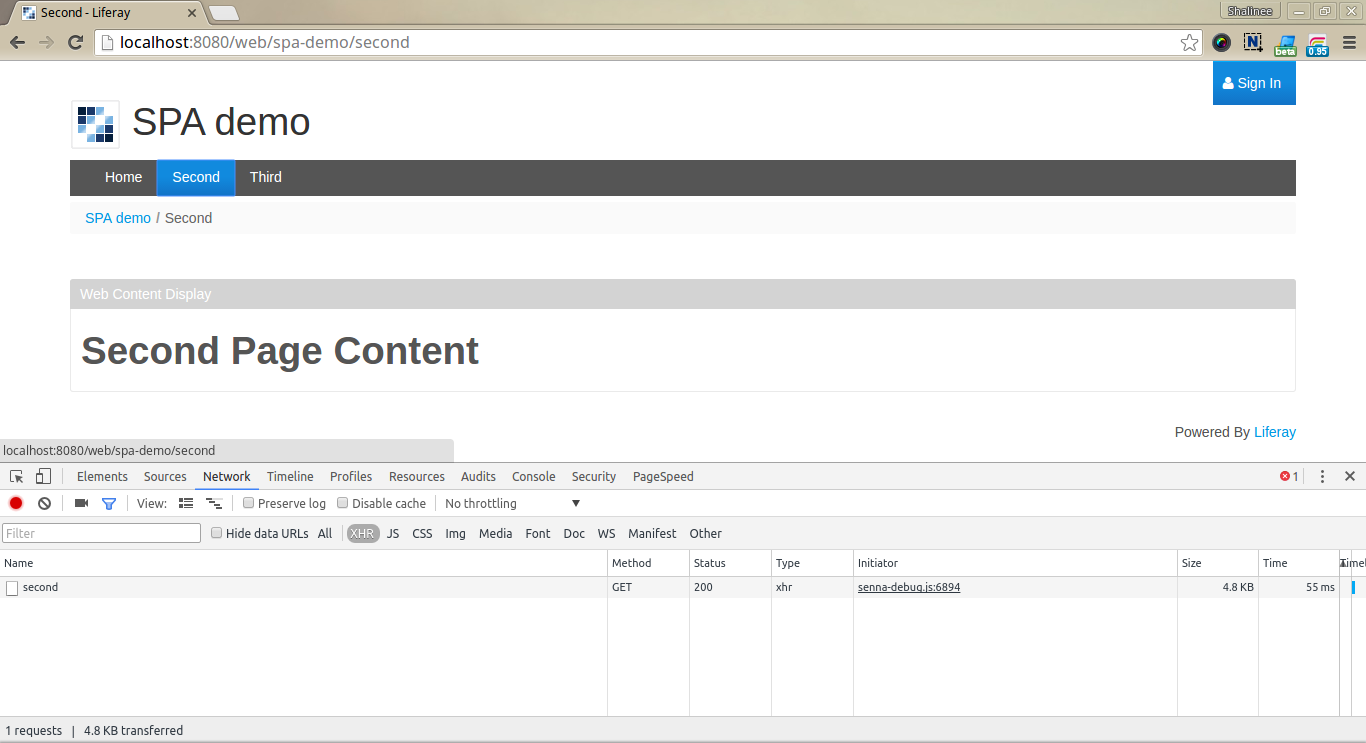Filter requests by JS

tap(393, 533)
